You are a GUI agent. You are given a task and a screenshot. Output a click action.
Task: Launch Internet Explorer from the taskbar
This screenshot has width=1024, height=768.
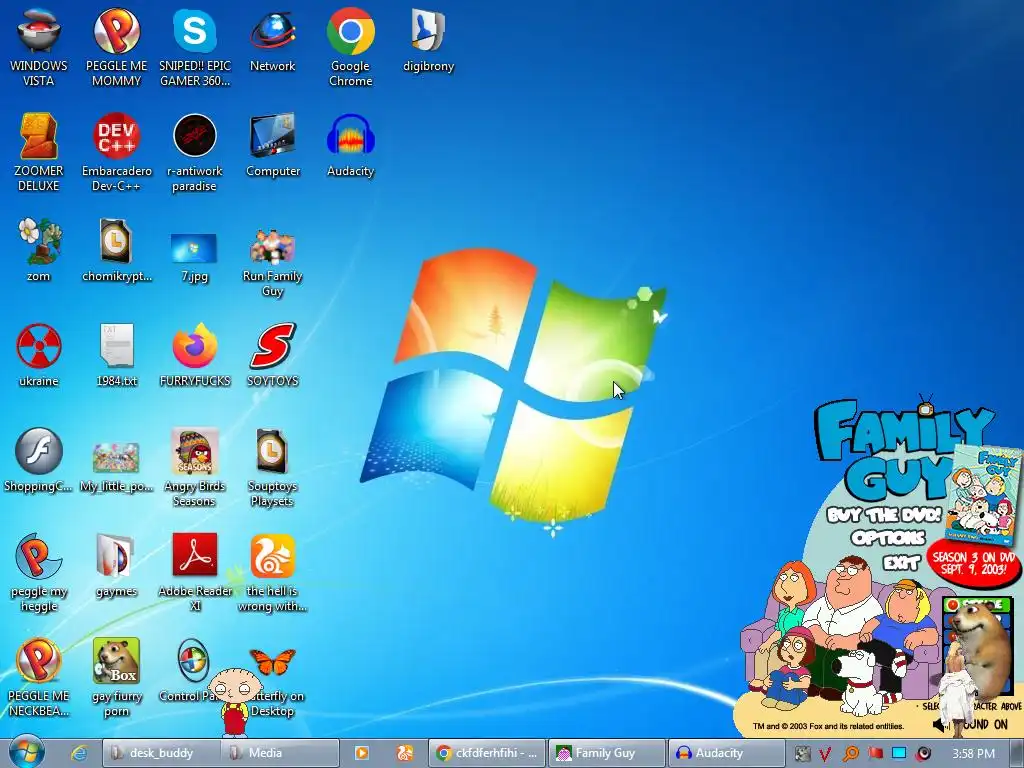79,753
